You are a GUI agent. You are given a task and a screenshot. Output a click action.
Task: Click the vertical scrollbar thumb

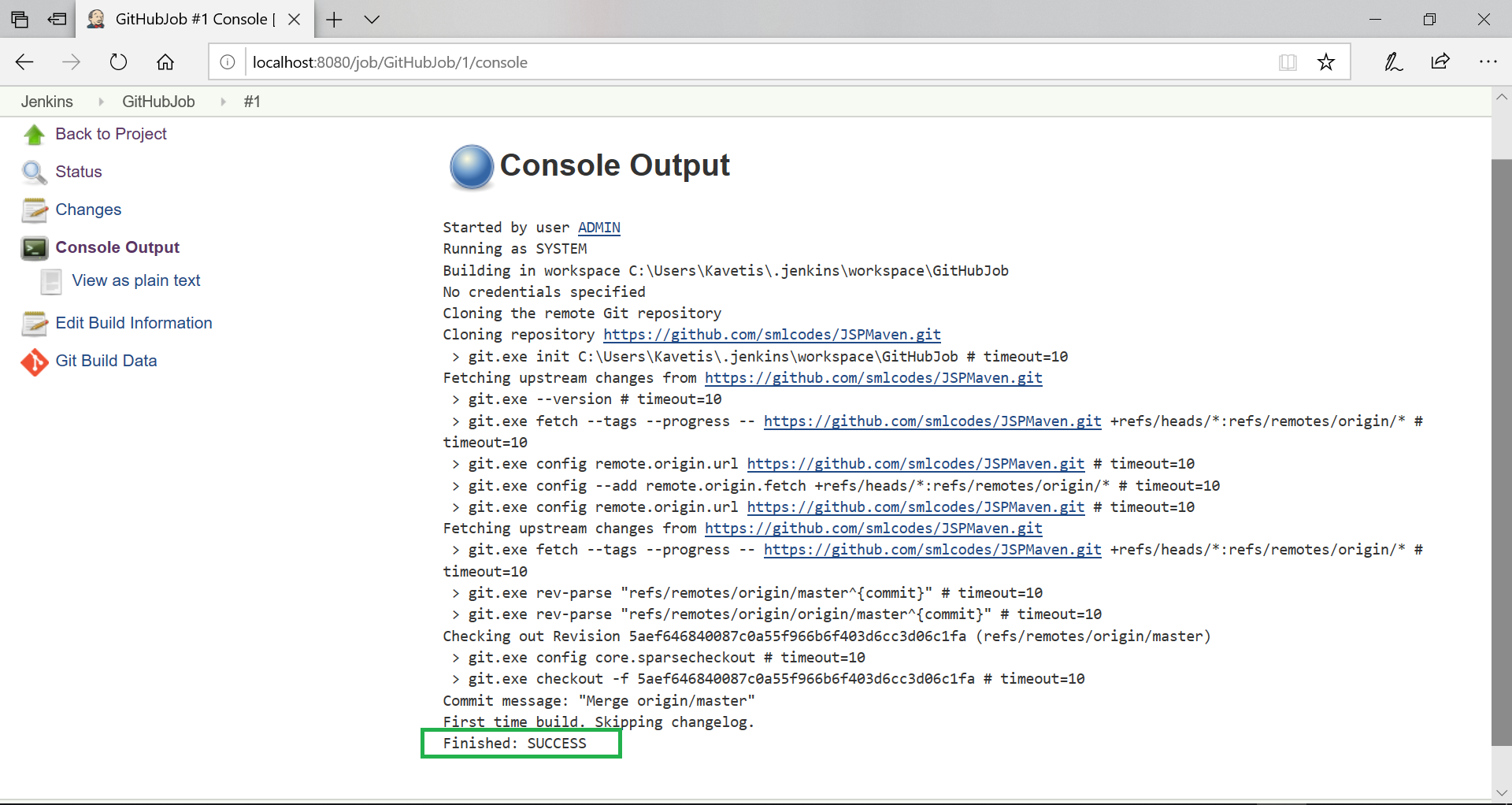pyautogui.click(x=1501, y=451)
